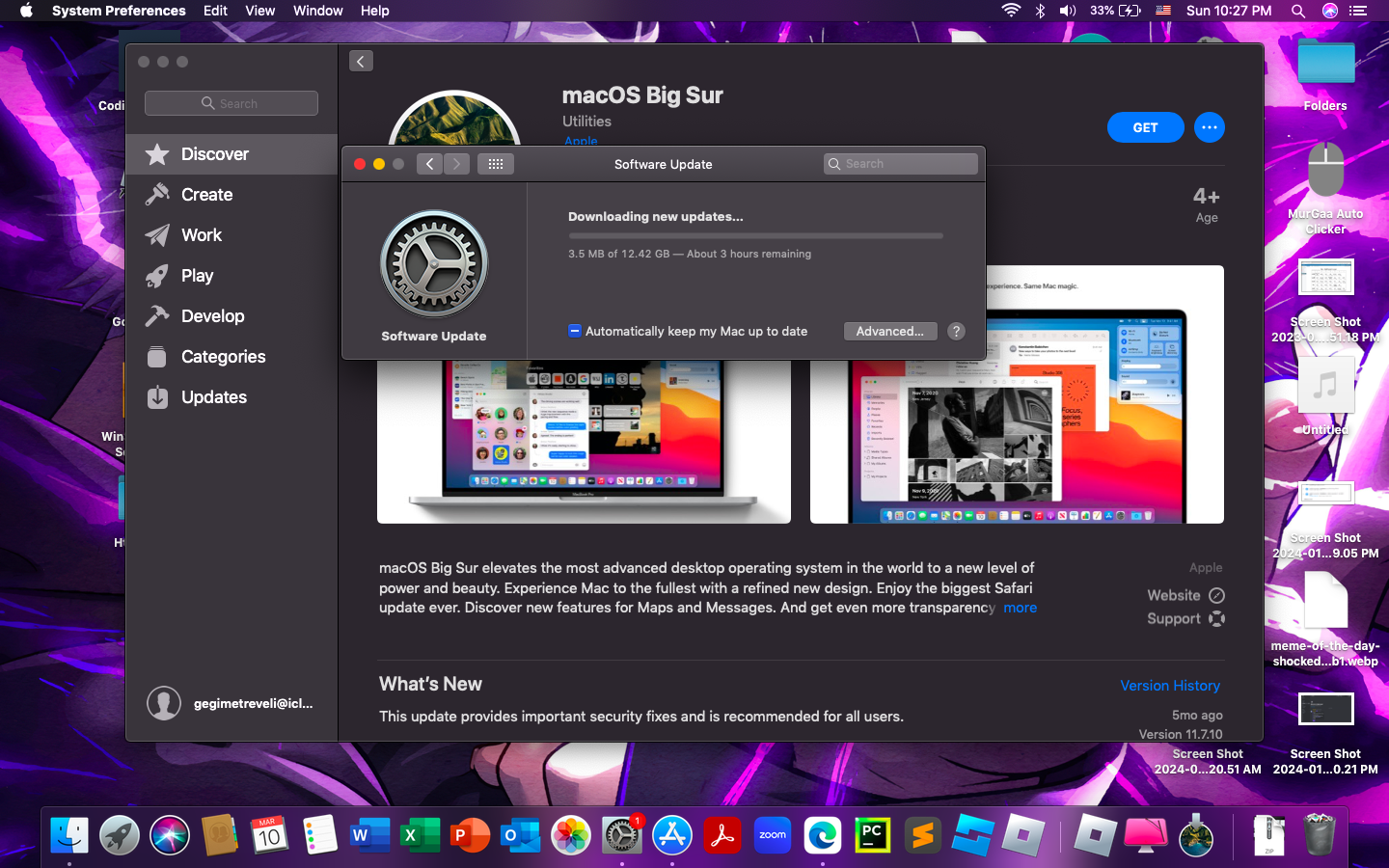Open the Help menu

point(375,11)
